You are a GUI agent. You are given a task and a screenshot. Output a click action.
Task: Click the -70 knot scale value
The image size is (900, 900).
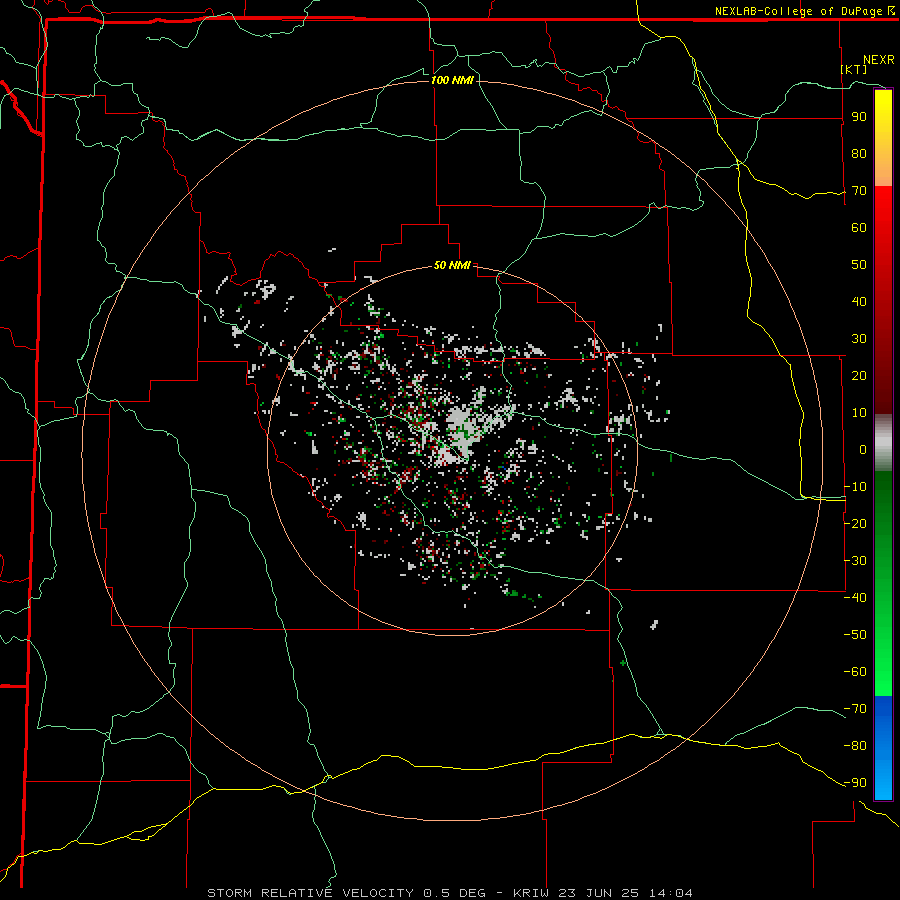(856, 708)
